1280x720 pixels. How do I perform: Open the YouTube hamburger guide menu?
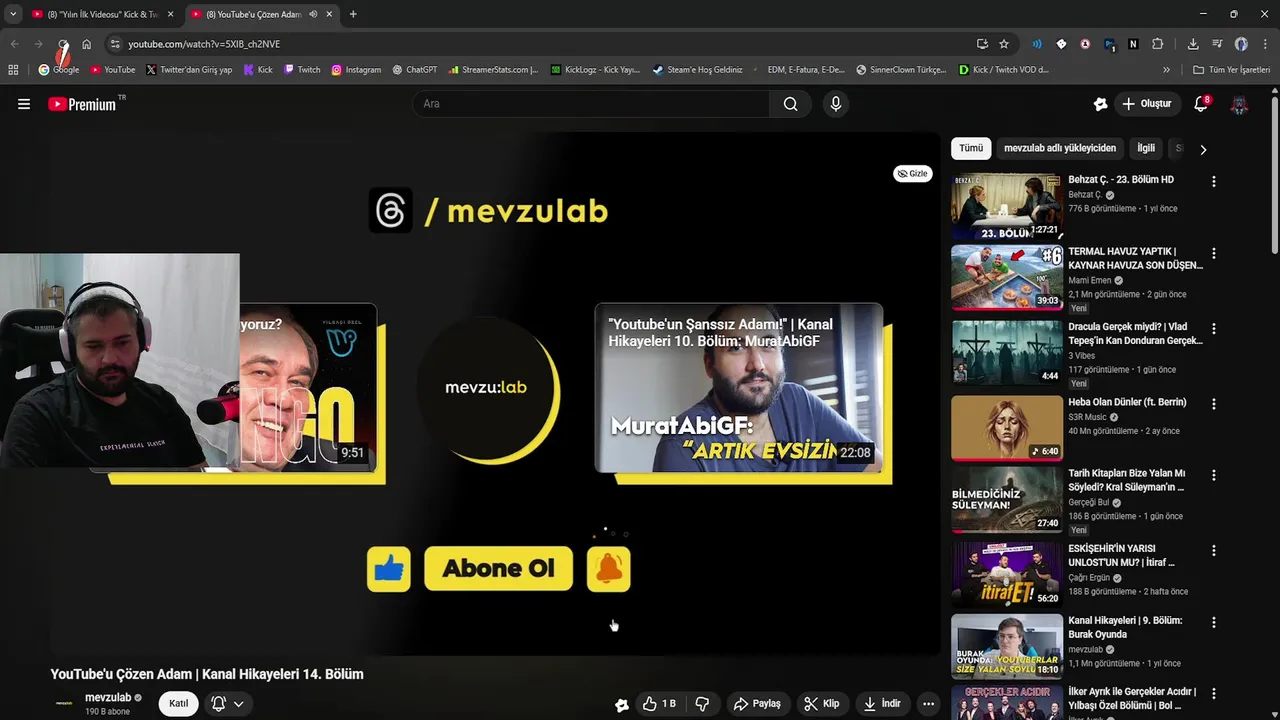pyautogui.click(x=24, y=104)
